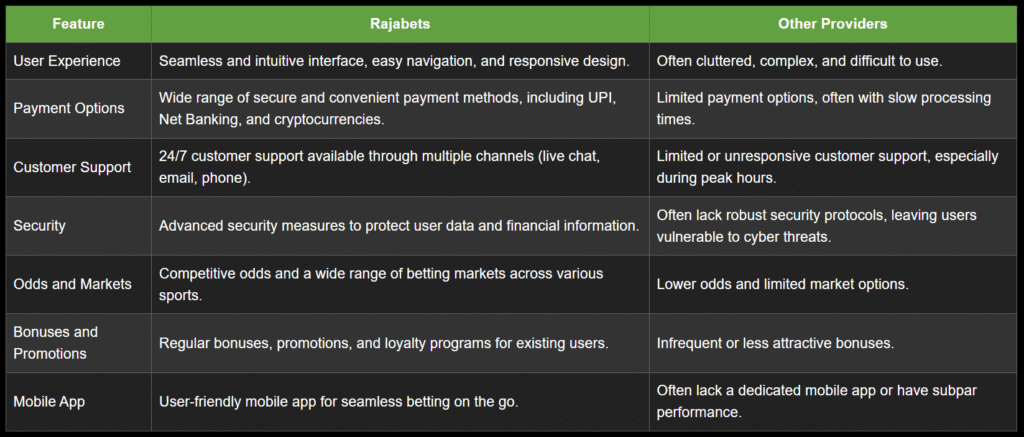Image resolution: width=1024 pixels, height=437 pixels.
Task: Click the Other Providers column header
Action: [x=833, y=24]
